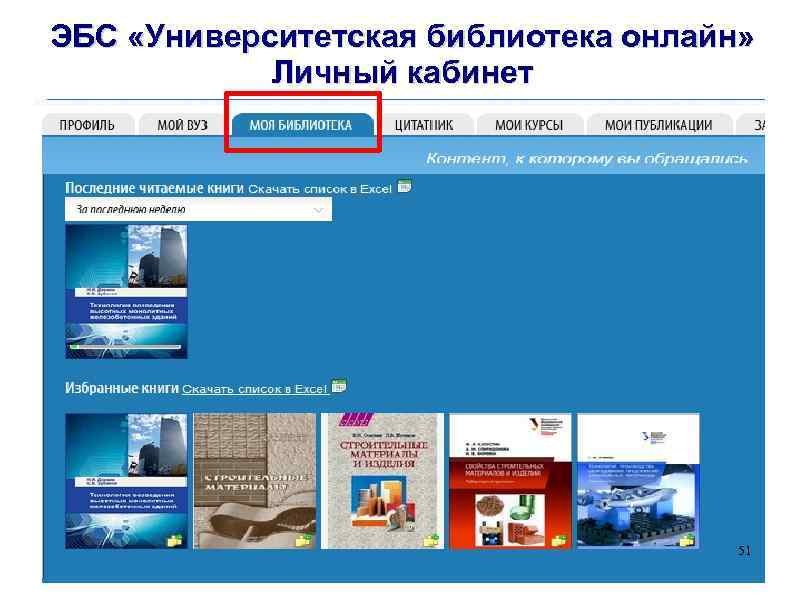Screen dimensions: 794x595
Task: Click folder icon on red Свойства book
Action: tap(560, 540)
